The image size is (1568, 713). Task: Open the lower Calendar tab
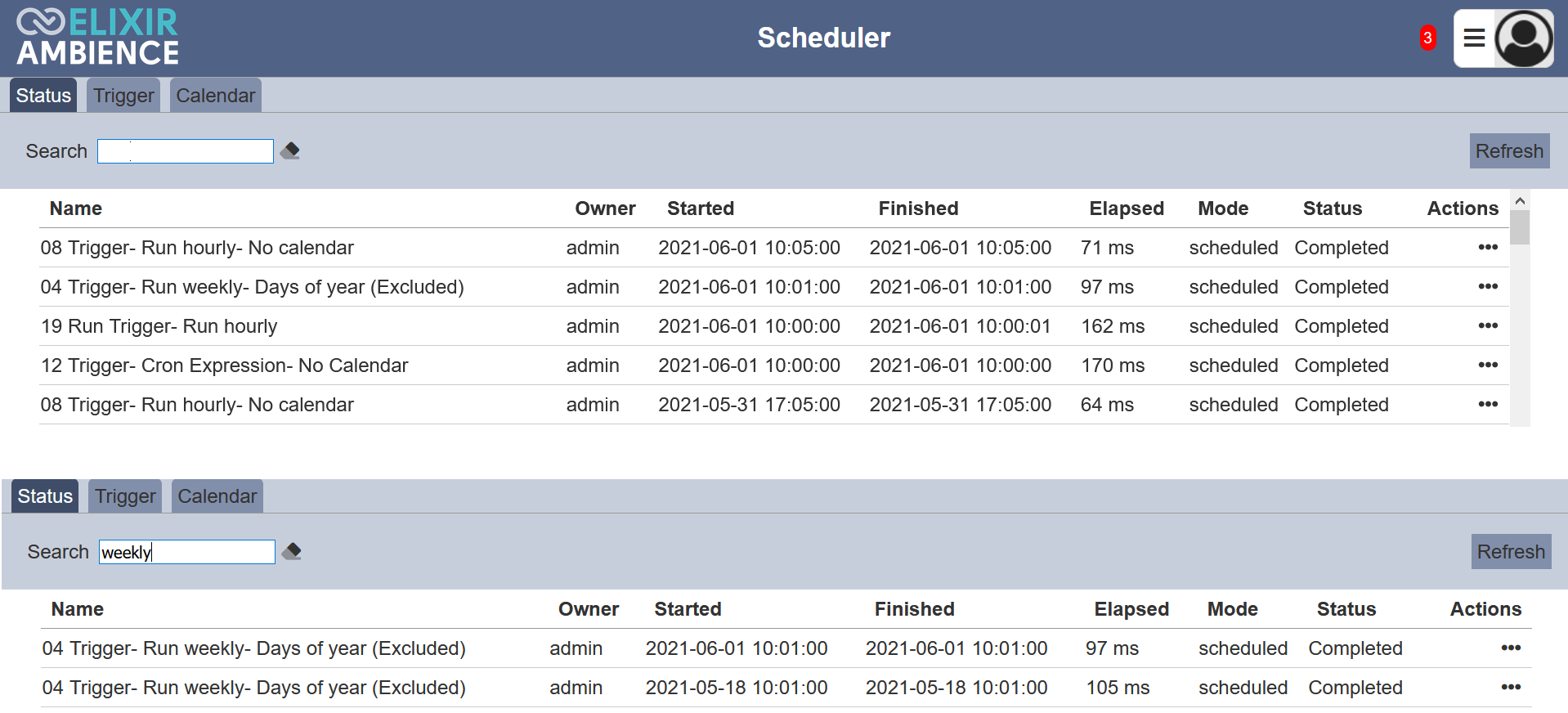[217, 496]
